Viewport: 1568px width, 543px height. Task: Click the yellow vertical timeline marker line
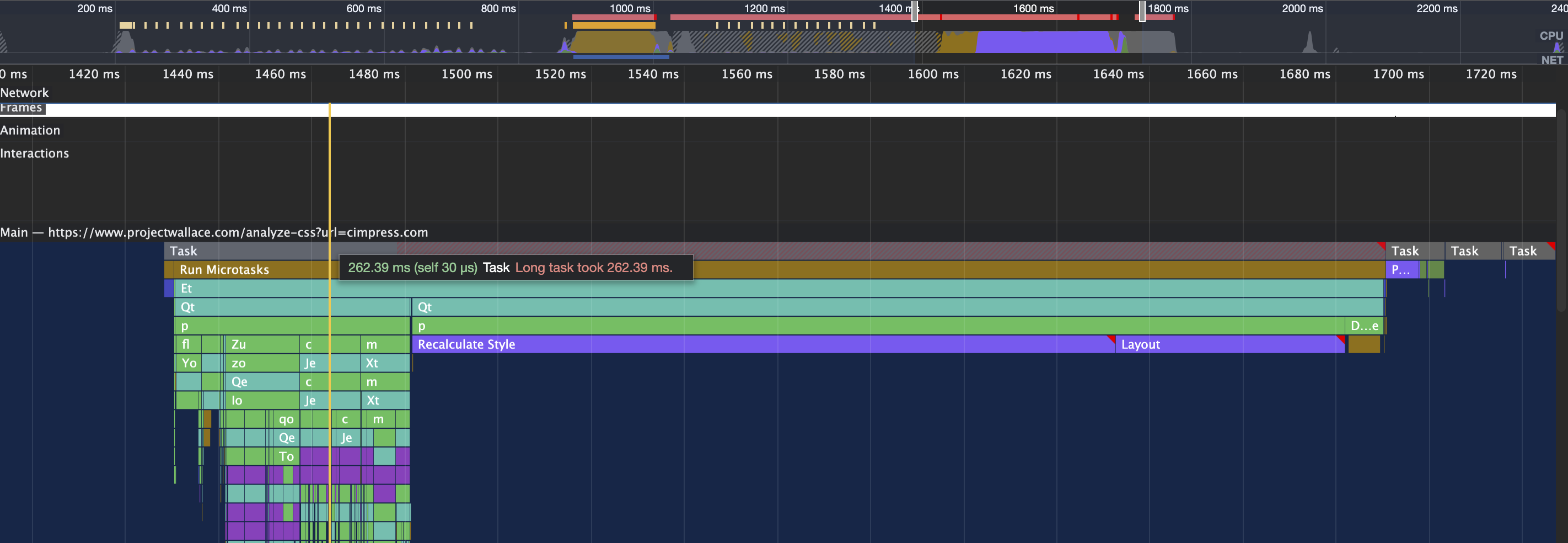pyautogui.click(x=329, y=183)
